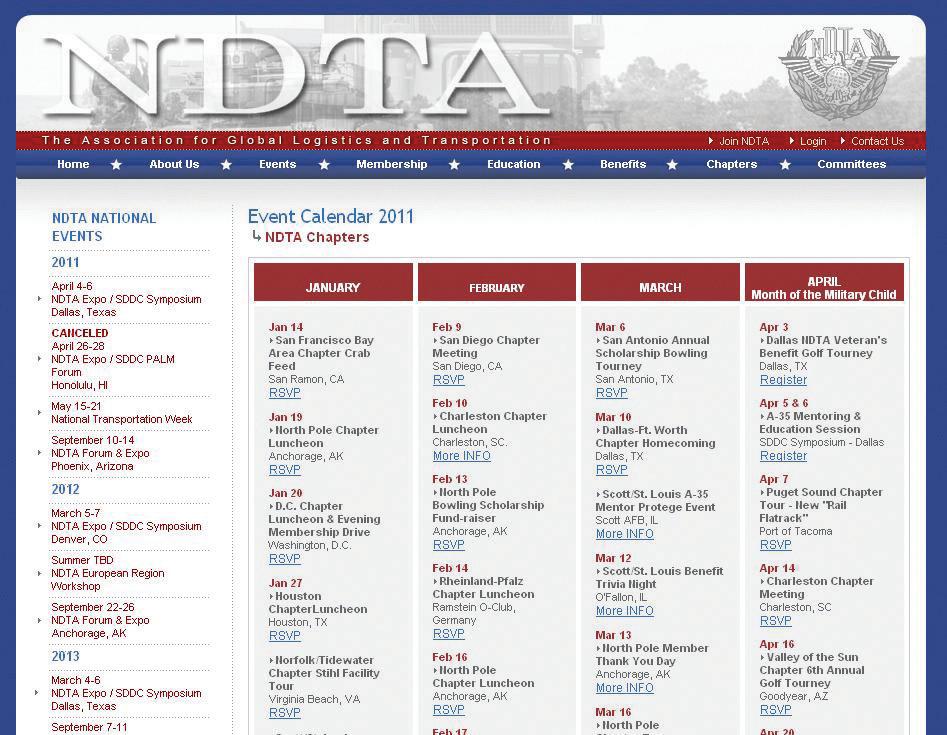Open North Pole Bowling Scholarship Fund-raiser
The height and width of the screenshot is (735, 947).
click(x=488, y=506)
